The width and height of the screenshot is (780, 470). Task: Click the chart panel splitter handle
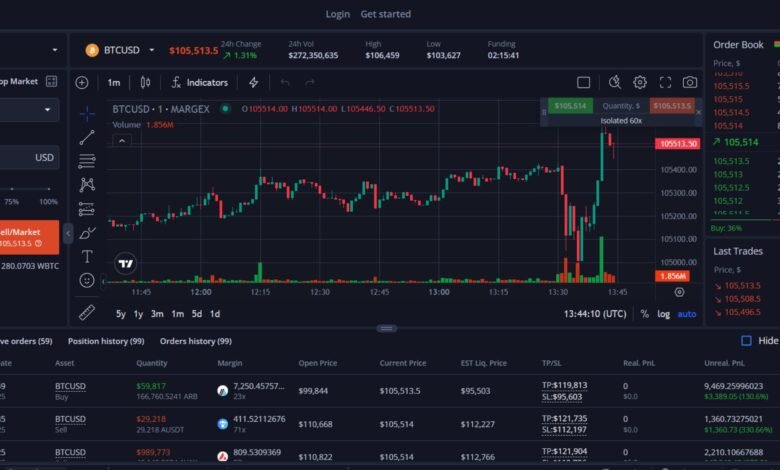pos(387,328)
